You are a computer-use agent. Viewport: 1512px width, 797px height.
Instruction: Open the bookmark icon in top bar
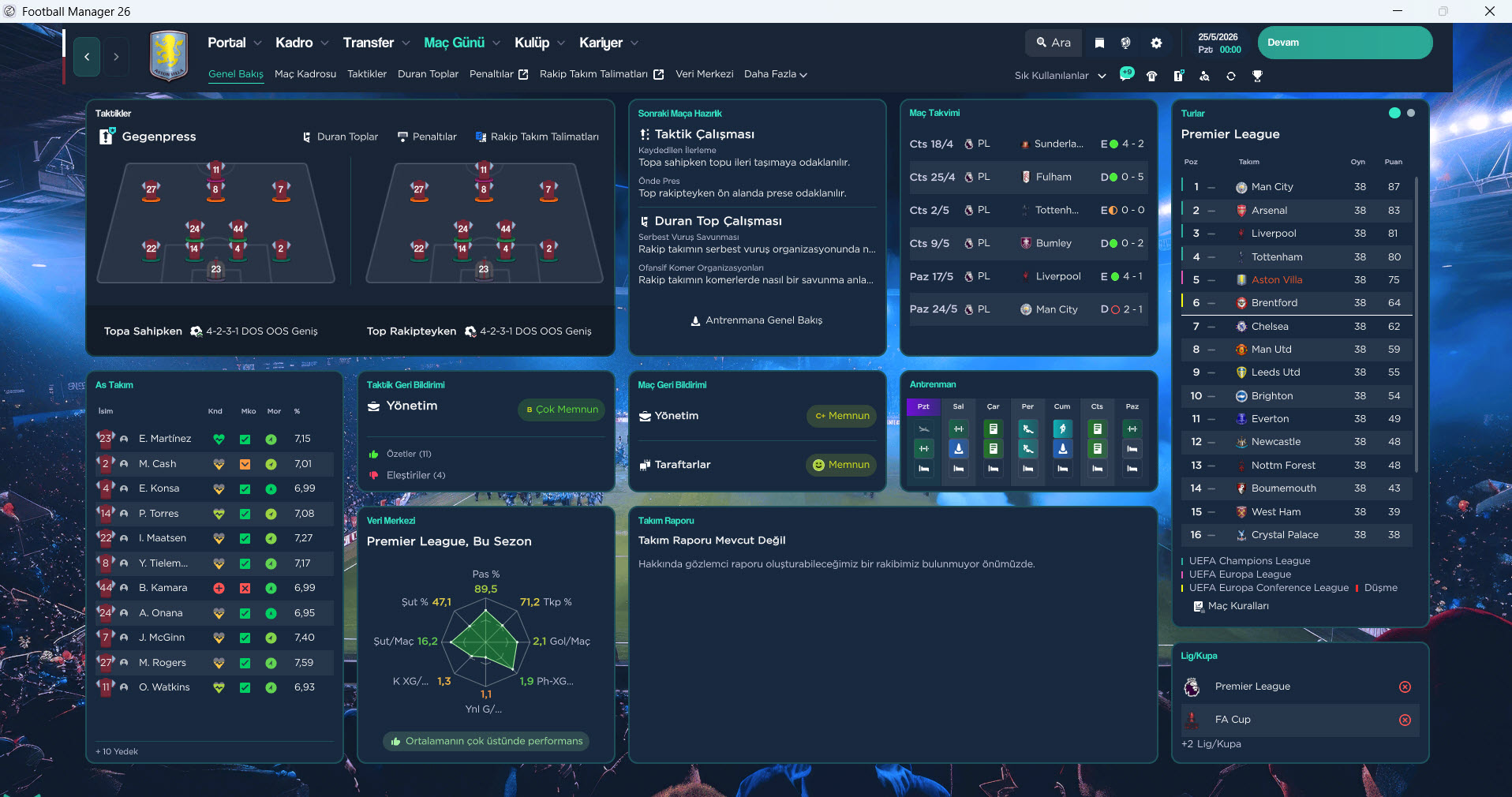tap(1099, 43)
